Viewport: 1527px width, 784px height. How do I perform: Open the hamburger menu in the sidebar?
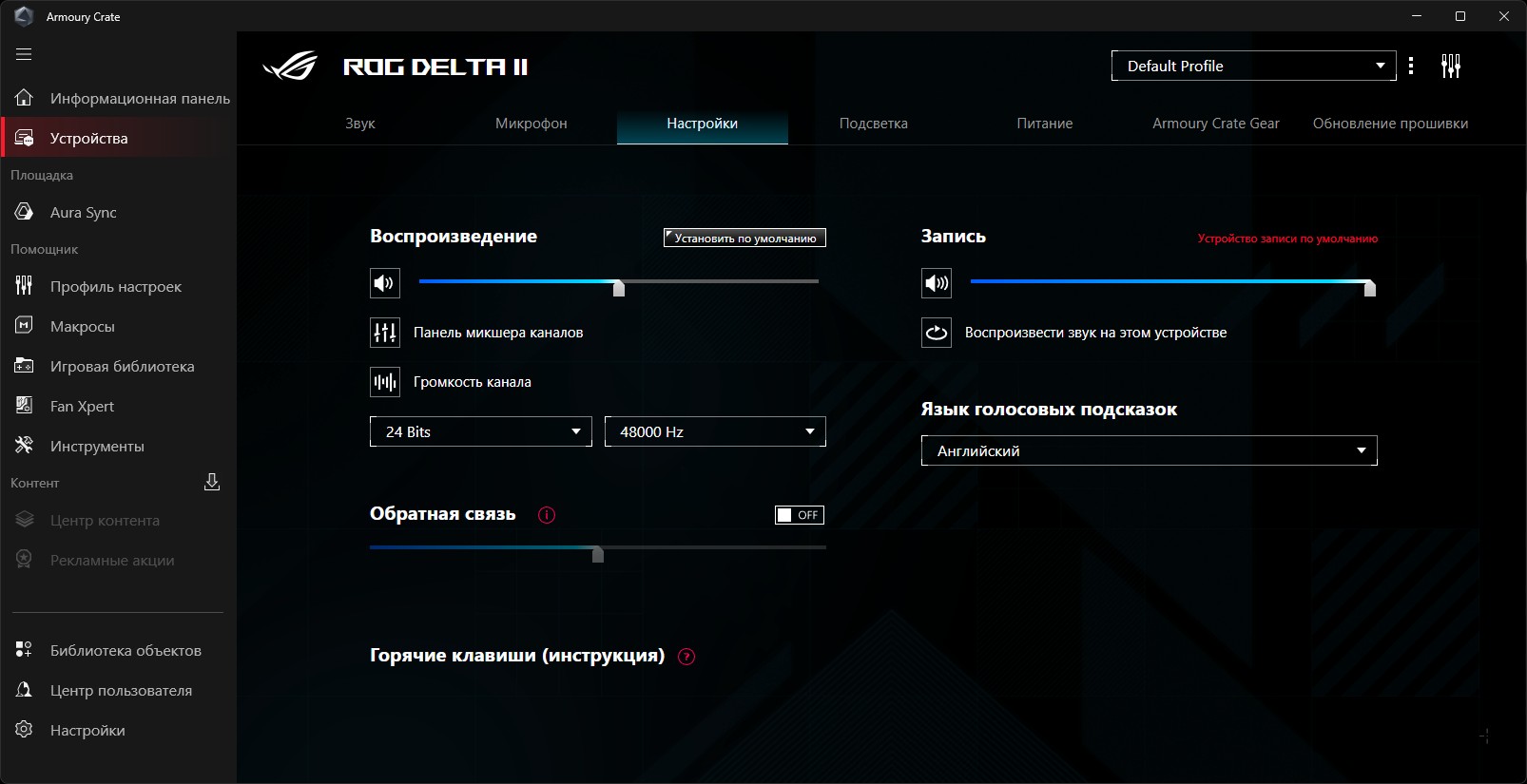[24, 54]
